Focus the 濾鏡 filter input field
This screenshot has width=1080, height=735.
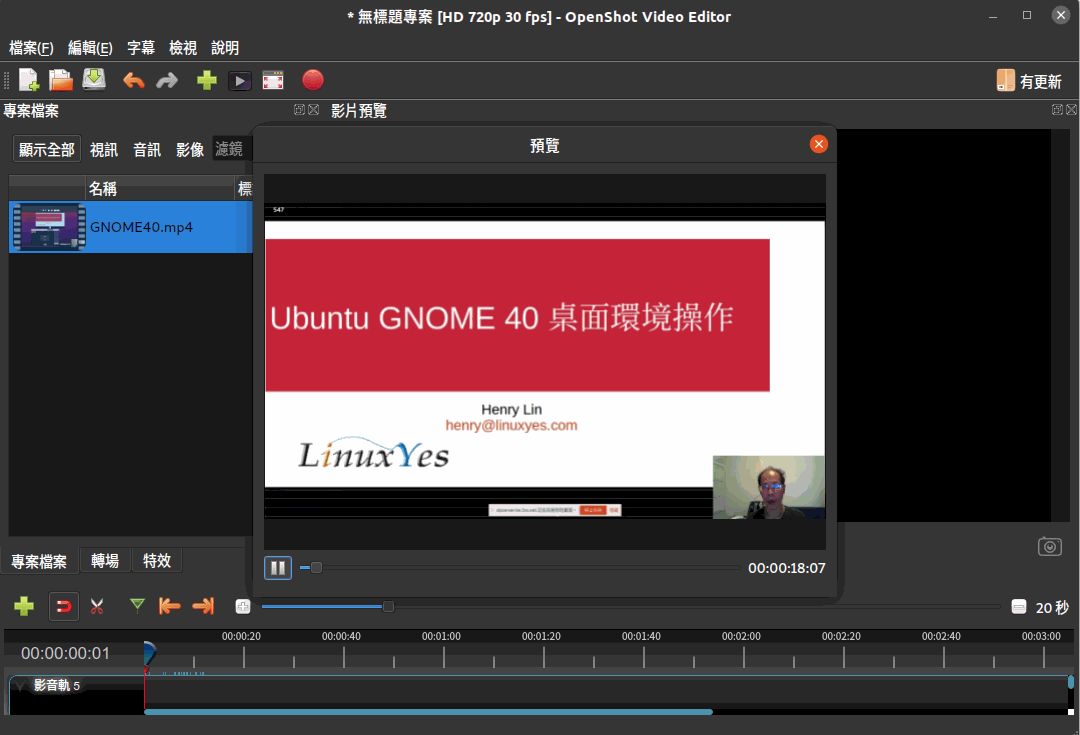[233, 149]
